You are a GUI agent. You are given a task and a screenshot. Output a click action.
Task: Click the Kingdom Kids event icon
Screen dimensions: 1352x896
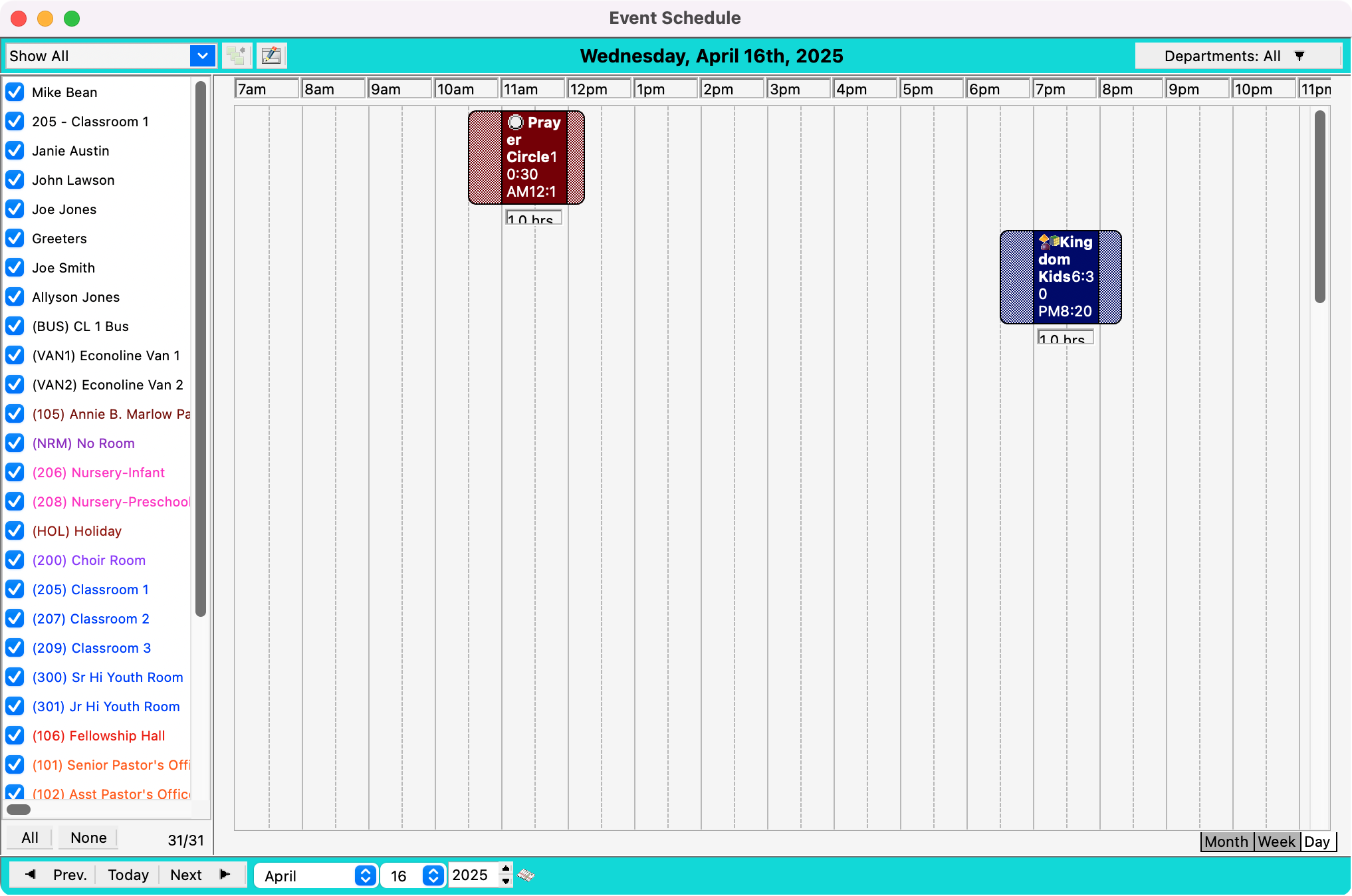point(1048,241)
